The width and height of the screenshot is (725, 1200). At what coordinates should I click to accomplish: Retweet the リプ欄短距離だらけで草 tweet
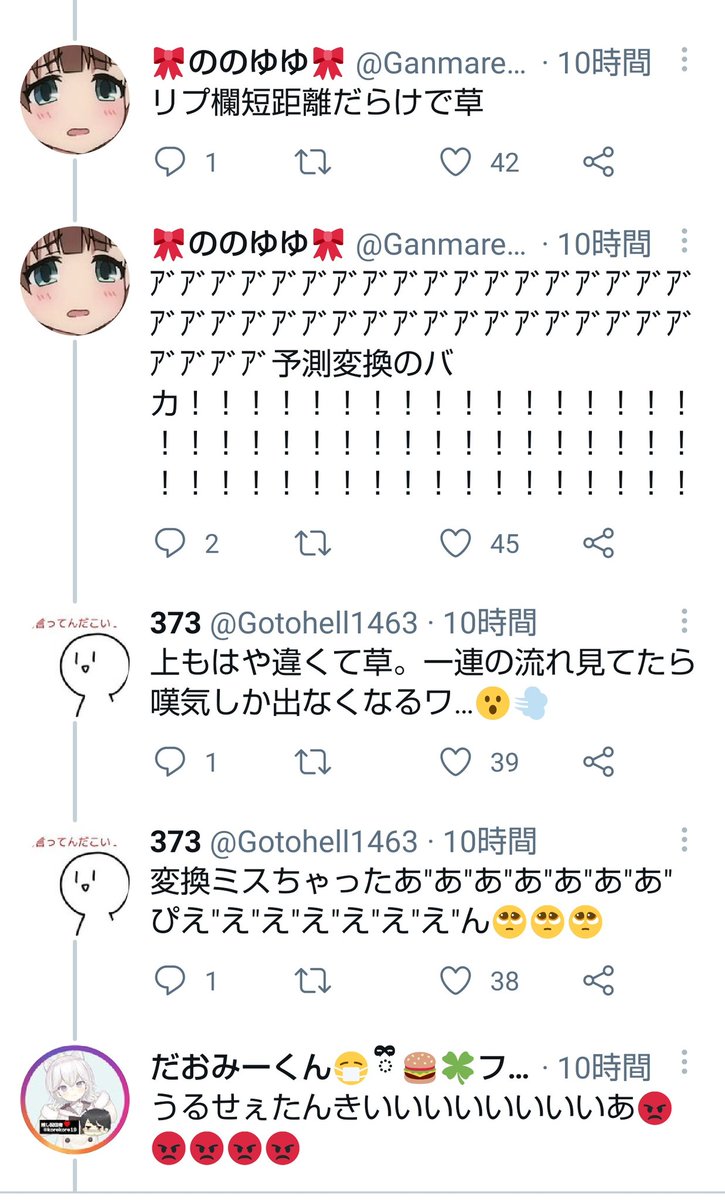tap(314, 162)
